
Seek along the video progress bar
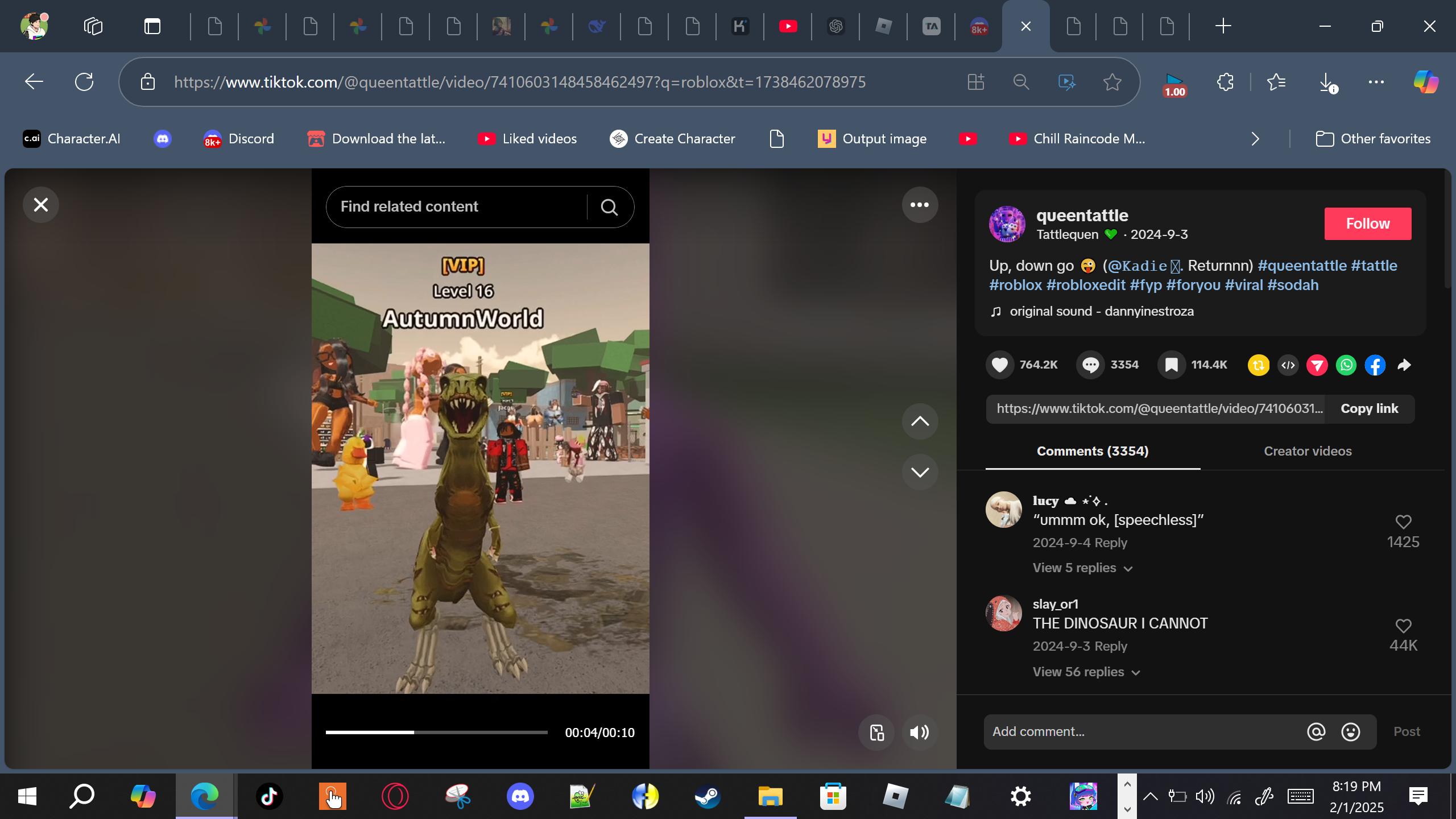pos(436,733)
